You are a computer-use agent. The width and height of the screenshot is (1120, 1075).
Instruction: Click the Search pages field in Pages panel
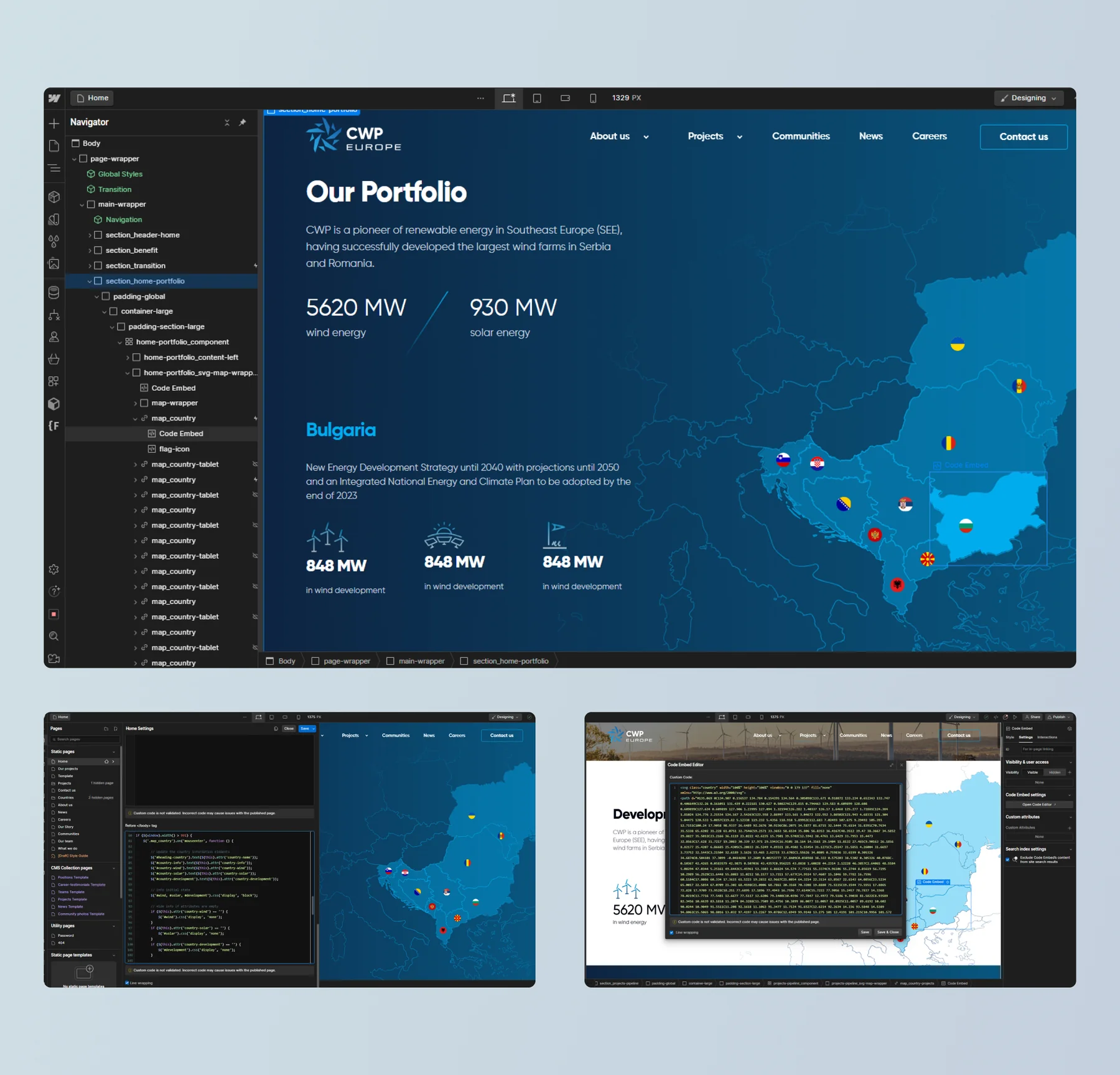tap(84, 739)
